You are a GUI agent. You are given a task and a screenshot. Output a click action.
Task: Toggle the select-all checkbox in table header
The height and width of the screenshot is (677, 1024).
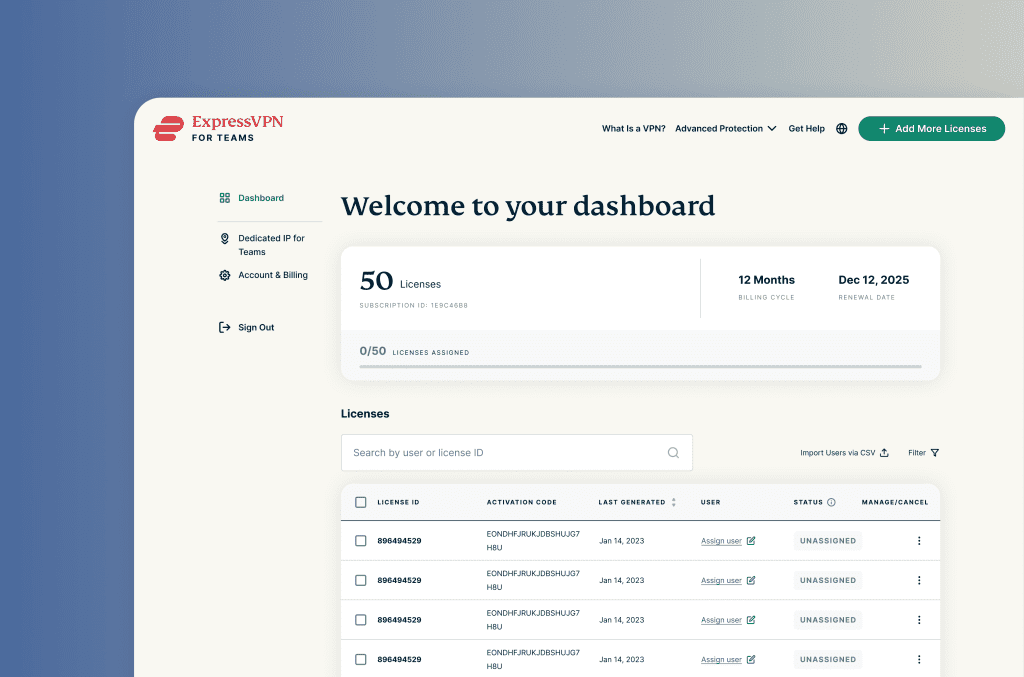click(x=361, y=502)
